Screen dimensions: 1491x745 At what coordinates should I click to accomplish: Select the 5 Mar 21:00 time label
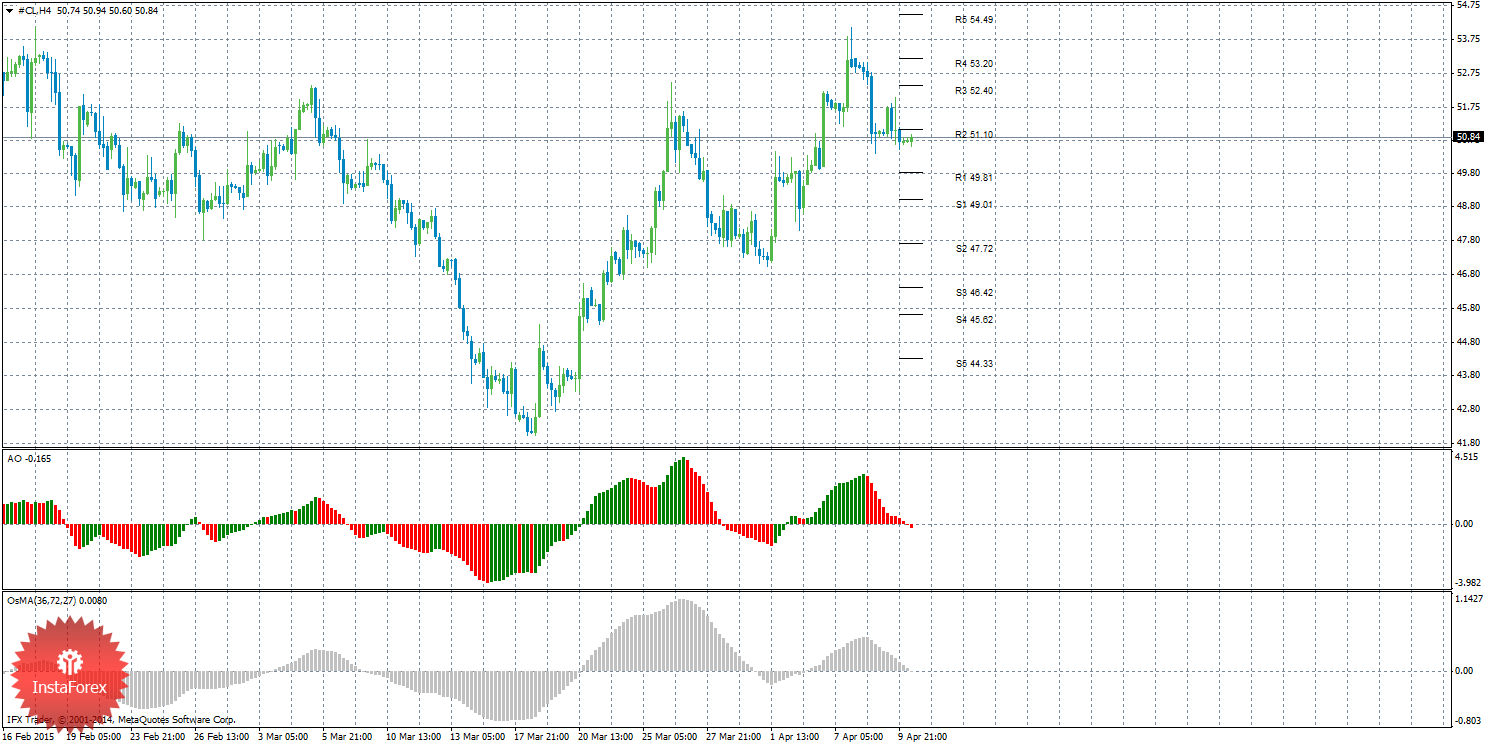(x=348, y=737)
